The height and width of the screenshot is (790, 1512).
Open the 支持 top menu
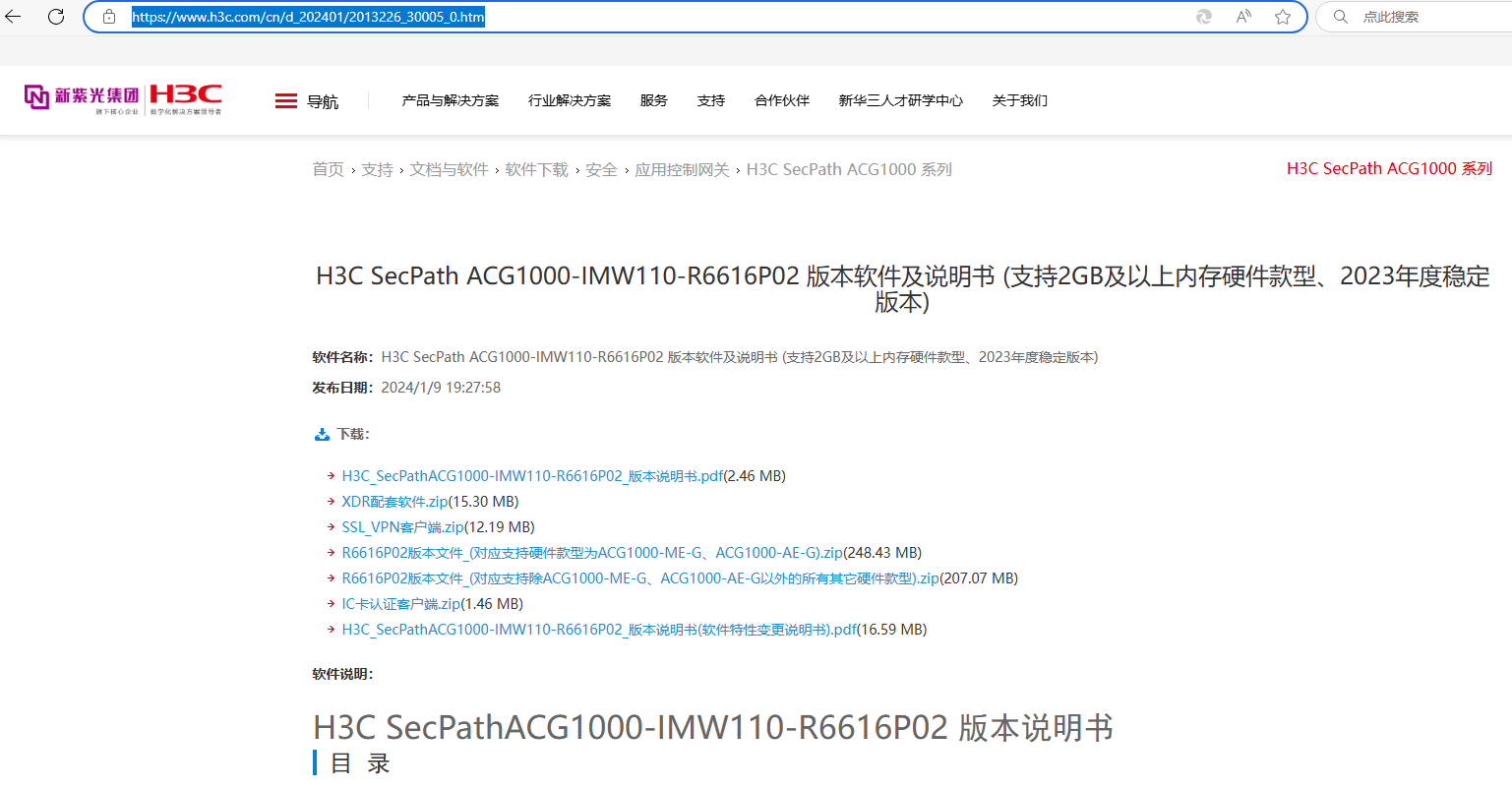pyautogui.click(x=711, y=100)
